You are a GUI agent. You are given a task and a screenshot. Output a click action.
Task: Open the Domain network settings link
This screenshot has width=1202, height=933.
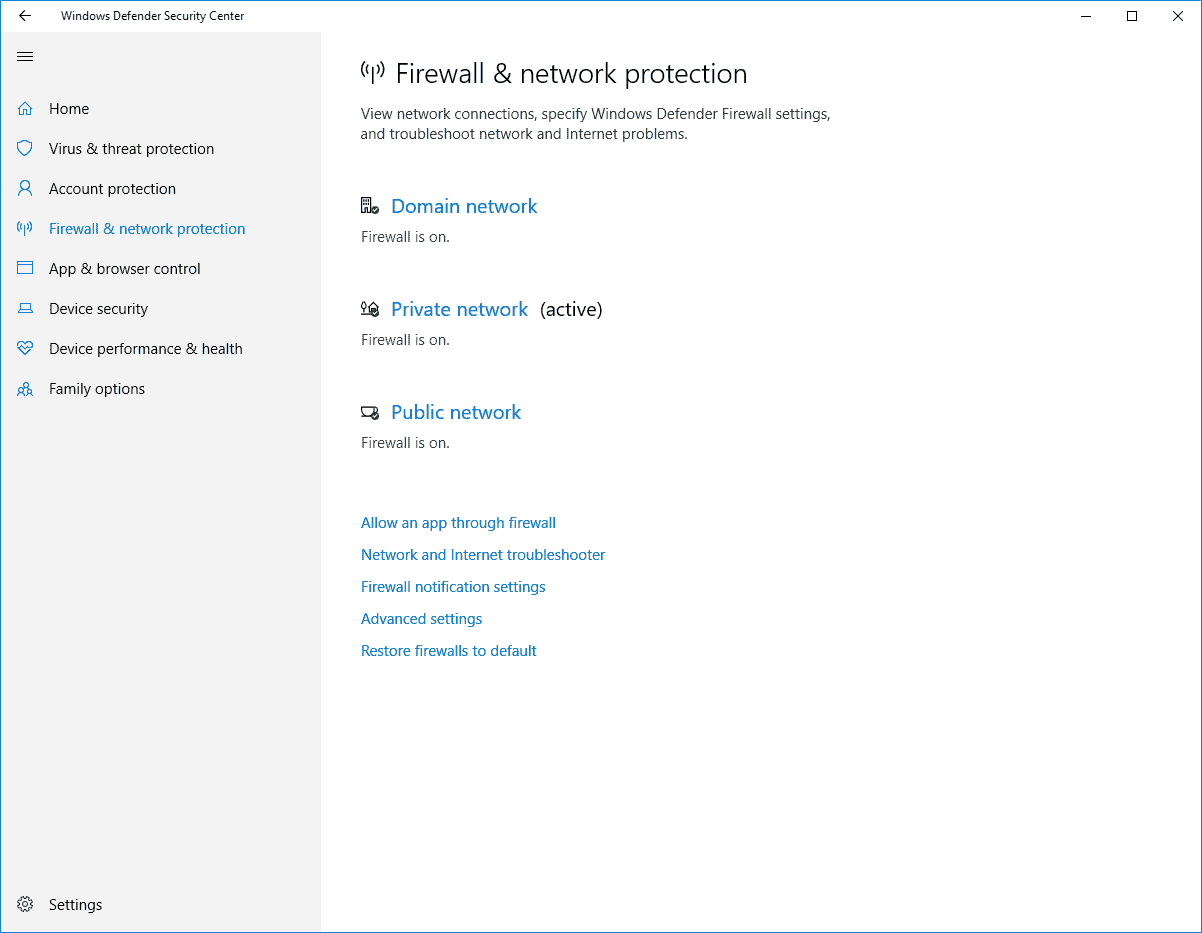click(464, 206)
